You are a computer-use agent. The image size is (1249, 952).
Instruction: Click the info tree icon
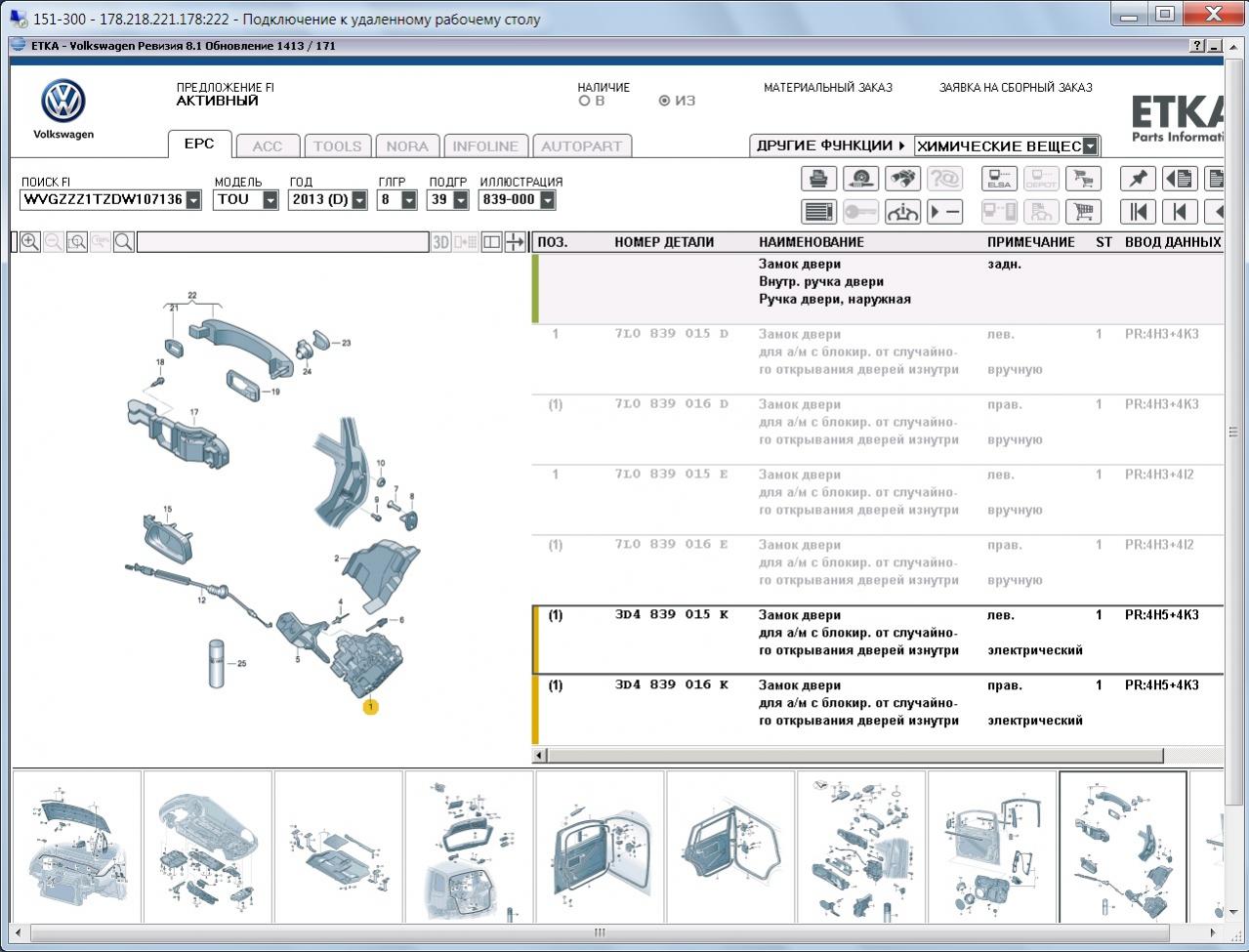pos(902,211)
